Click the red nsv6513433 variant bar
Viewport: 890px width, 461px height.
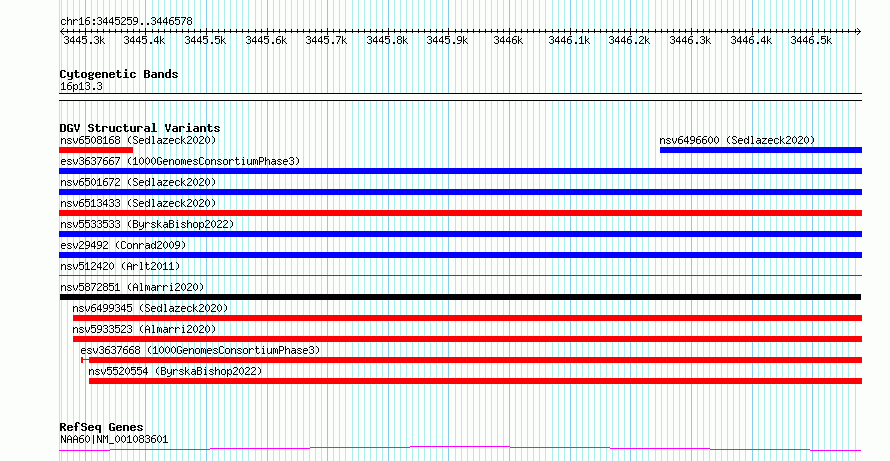click(x=460, y=213)
